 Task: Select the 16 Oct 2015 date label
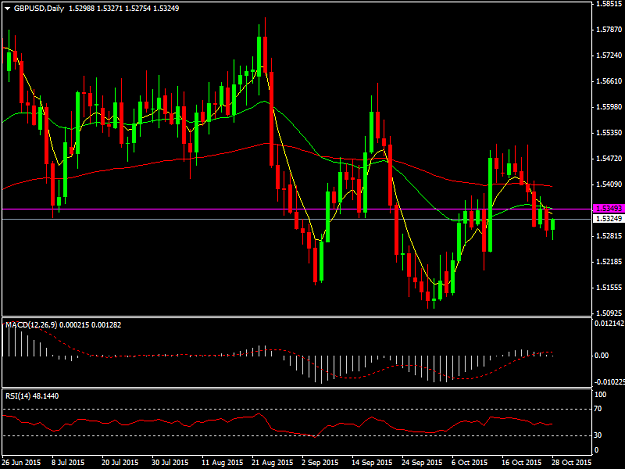click(521, 462)
